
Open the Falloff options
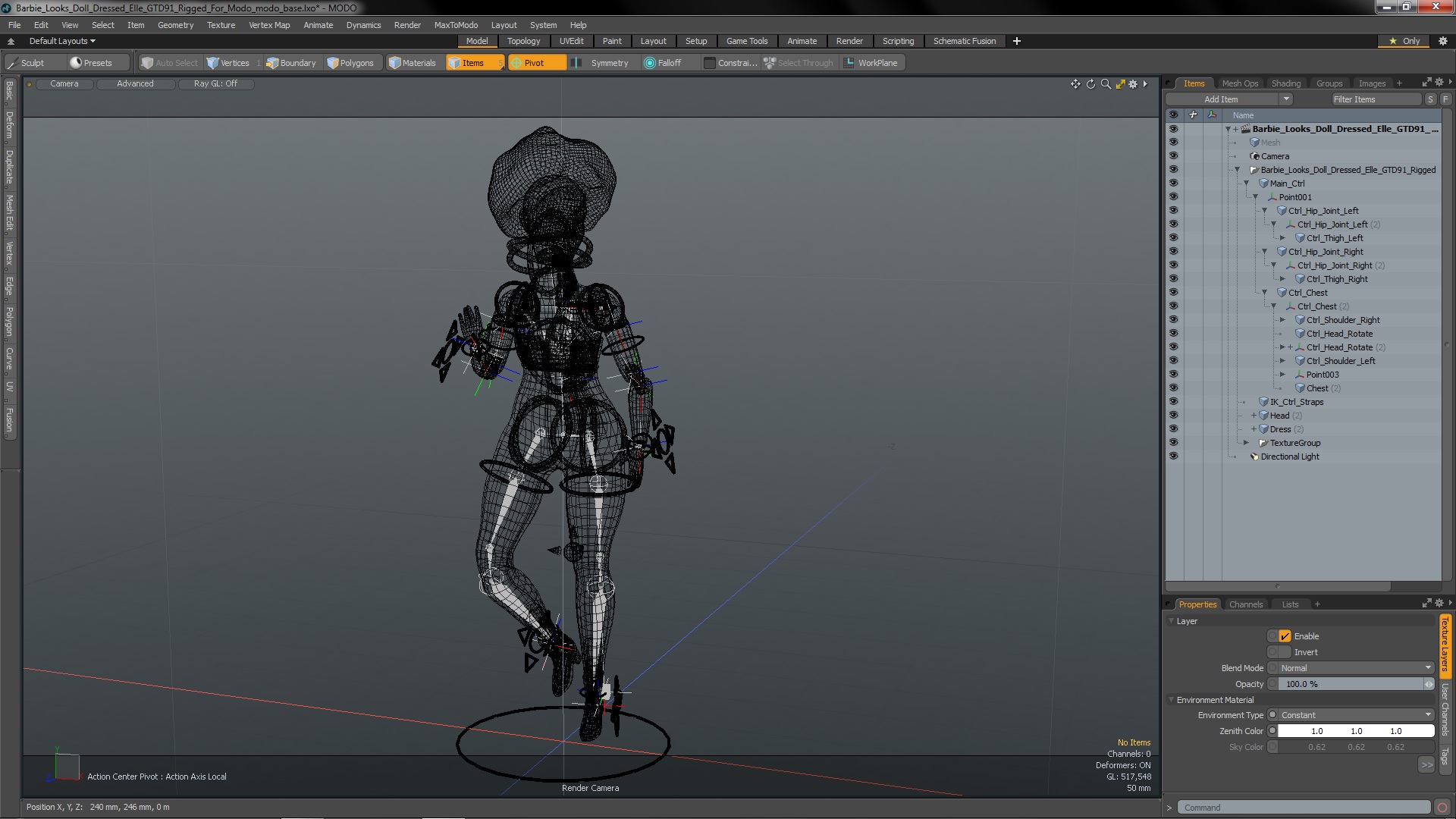pos(663,63)
